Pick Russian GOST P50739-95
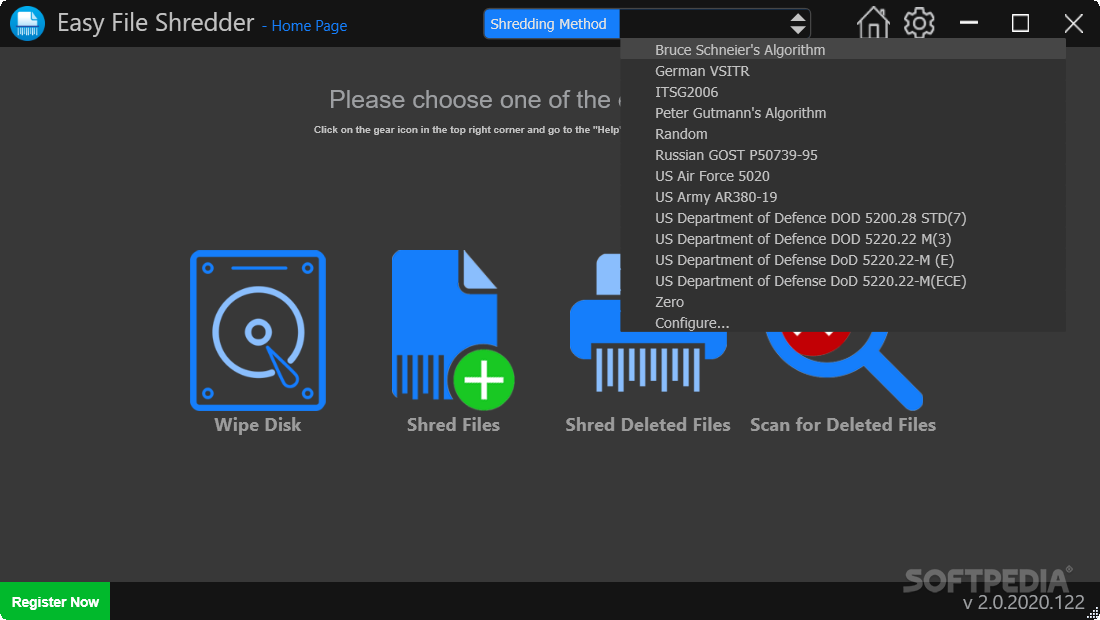Screen dimensions: 1100x620 click(x=843, y=155)
